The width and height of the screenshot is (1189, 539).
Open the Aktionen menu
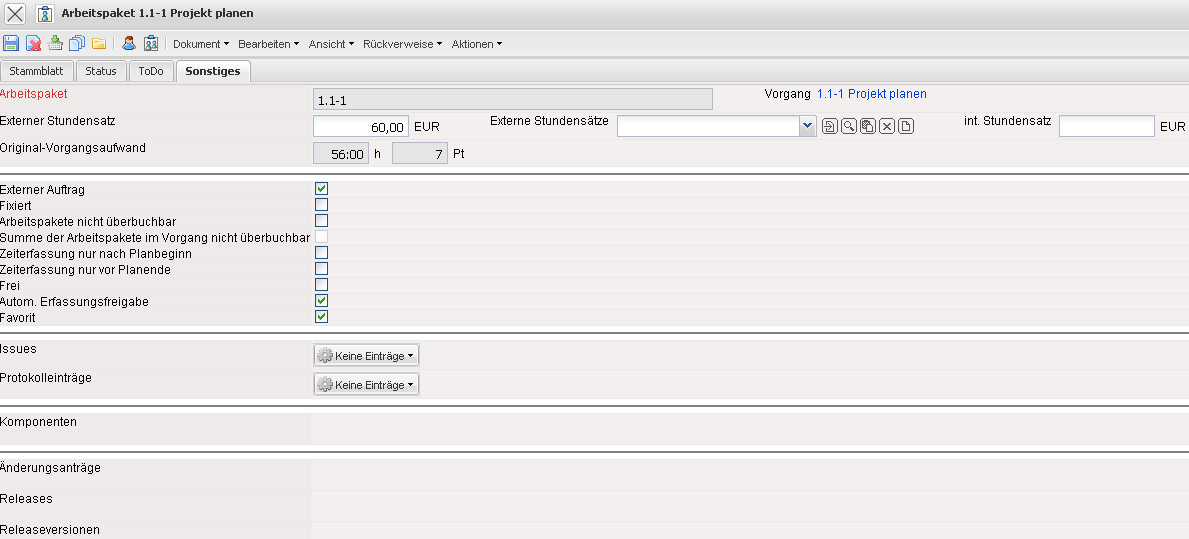tap(476, 44)
